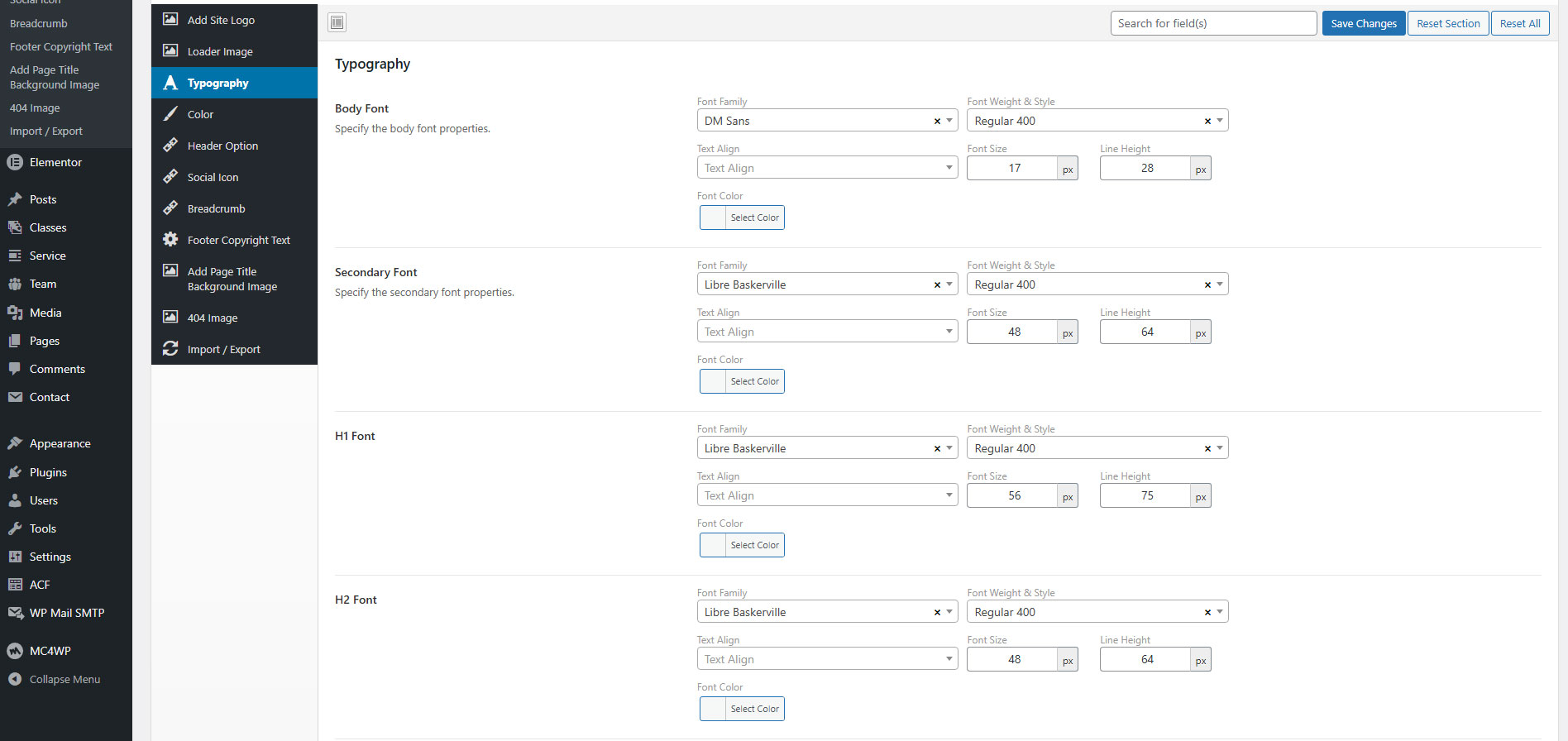Viewport: 1568px width, 741px height.
Task: Click the Footer Copyright Text gear icon
Action: point(170,240)
